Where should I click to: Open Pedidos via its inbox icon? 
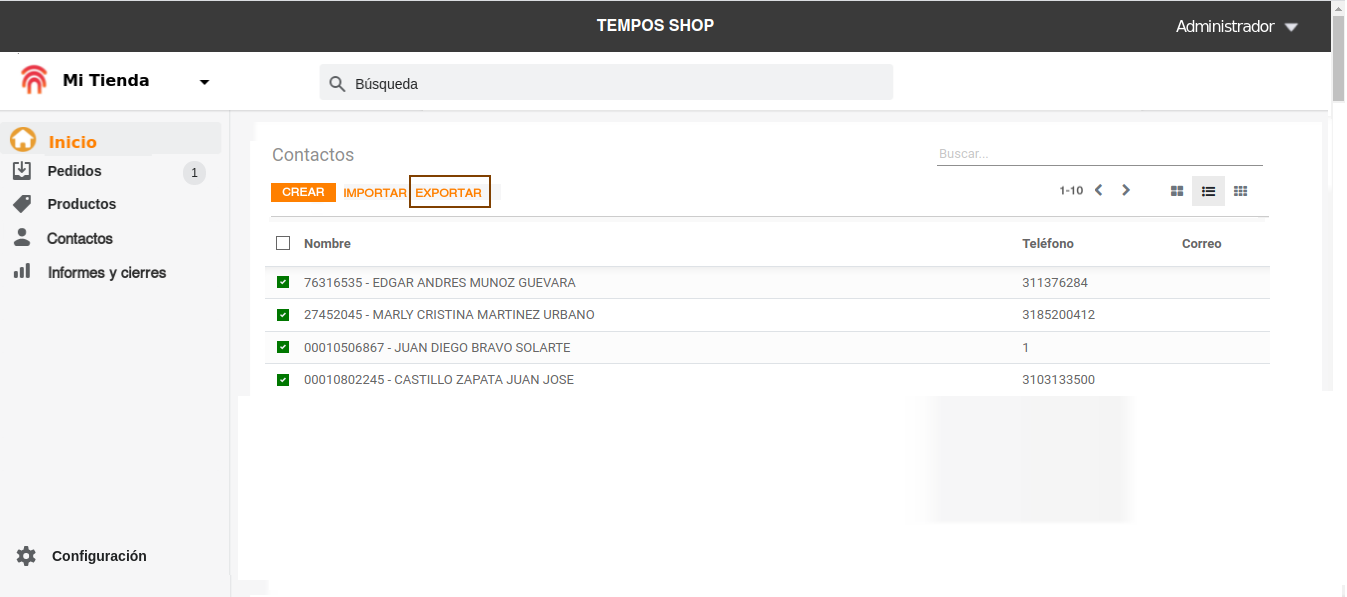(x=22, y=171)
